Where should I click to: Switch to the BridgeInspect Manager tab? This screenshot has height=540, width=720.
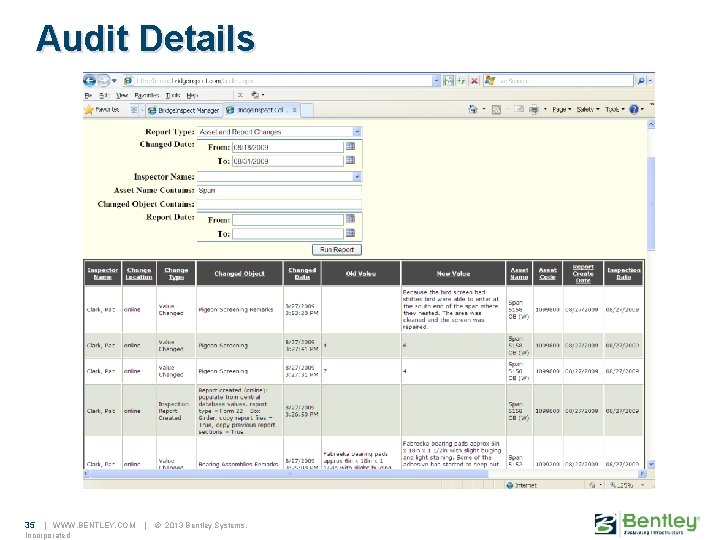184,110
